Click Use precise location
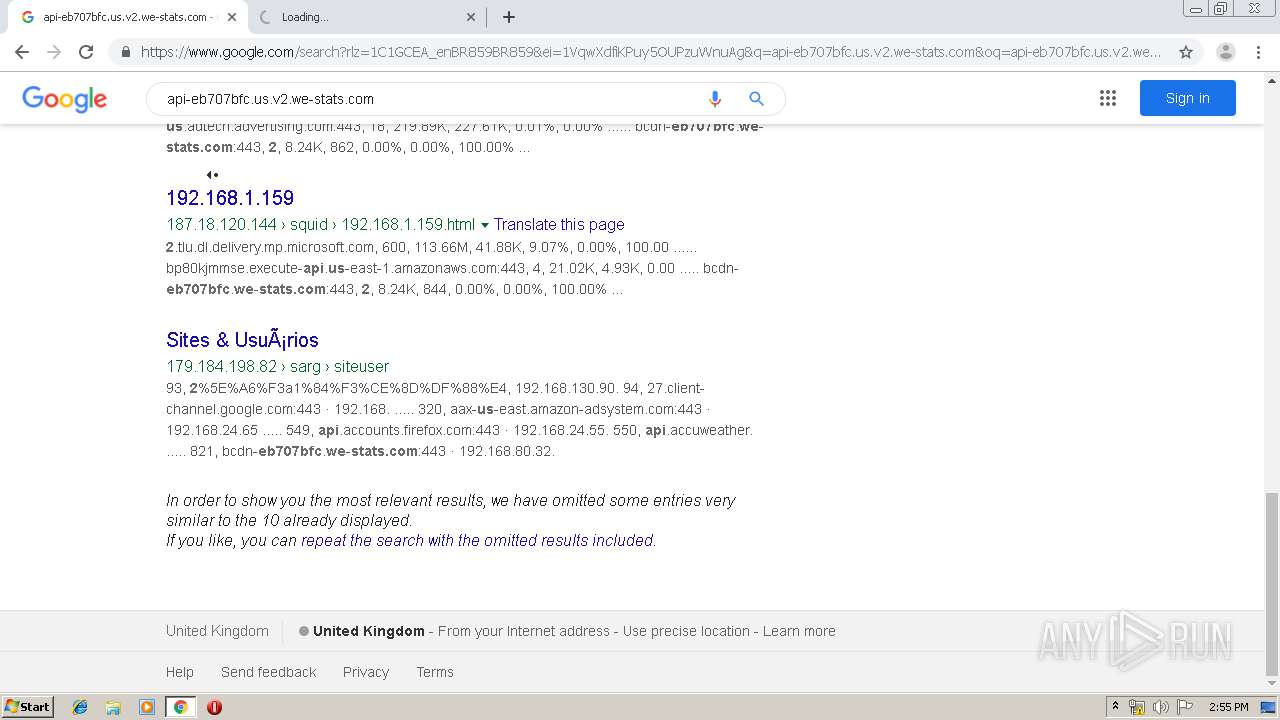This screenshot has width=1280, height=720. pos(686,631)
